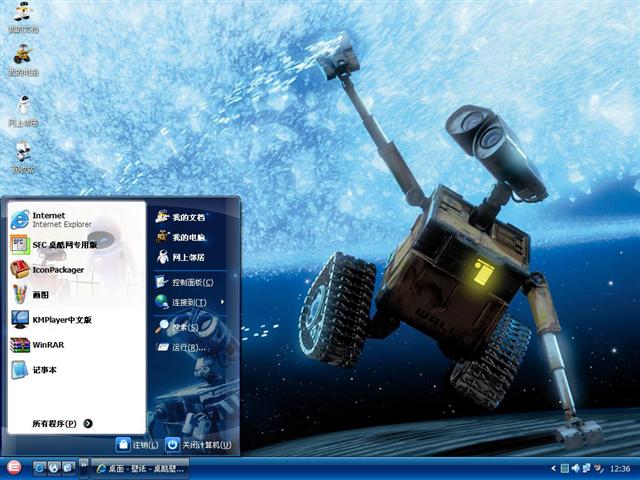Open 记事本 notepad

tap(76, 370)
